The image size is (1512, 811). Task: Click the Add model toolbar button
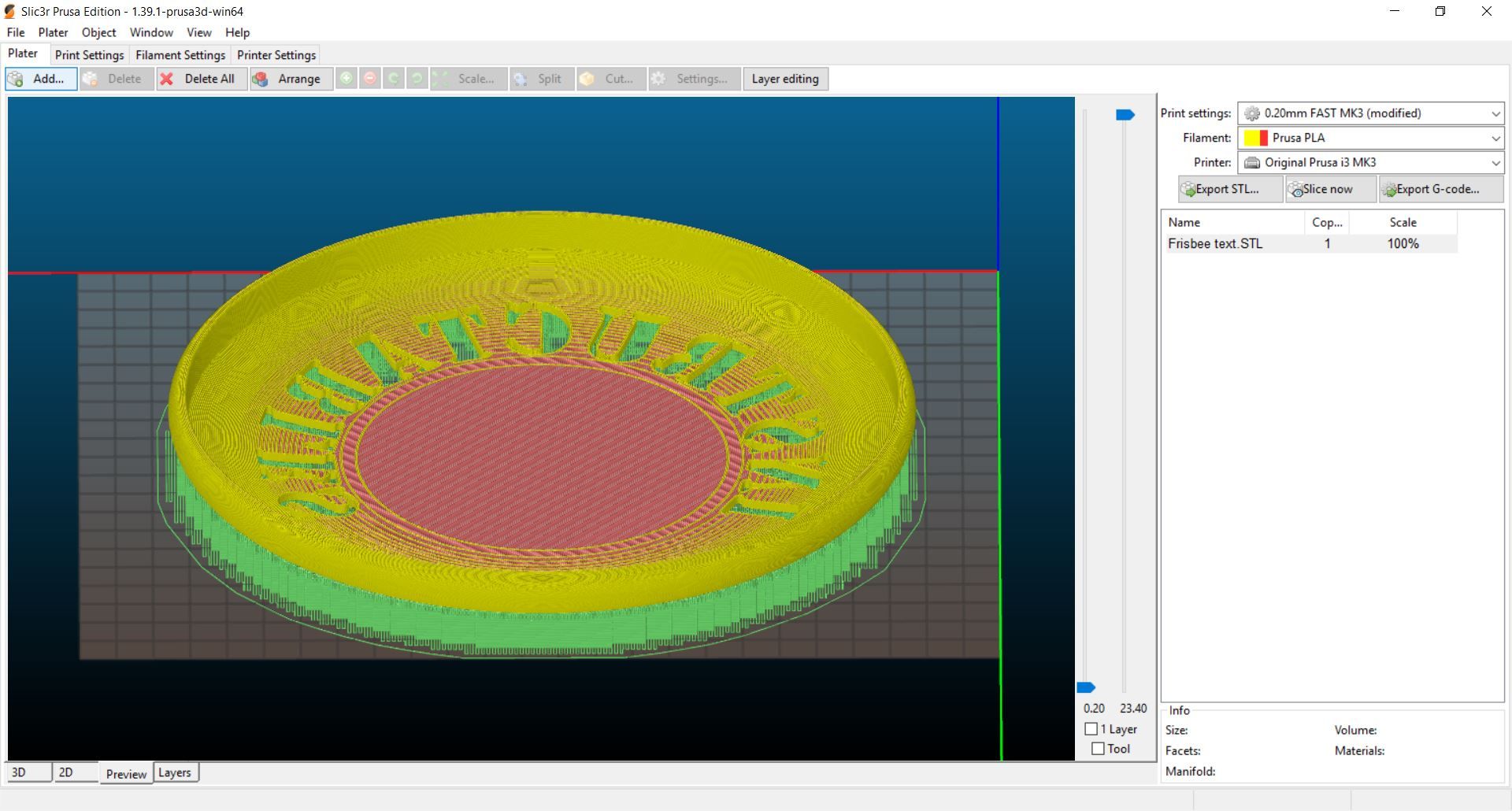pos(41,79)
